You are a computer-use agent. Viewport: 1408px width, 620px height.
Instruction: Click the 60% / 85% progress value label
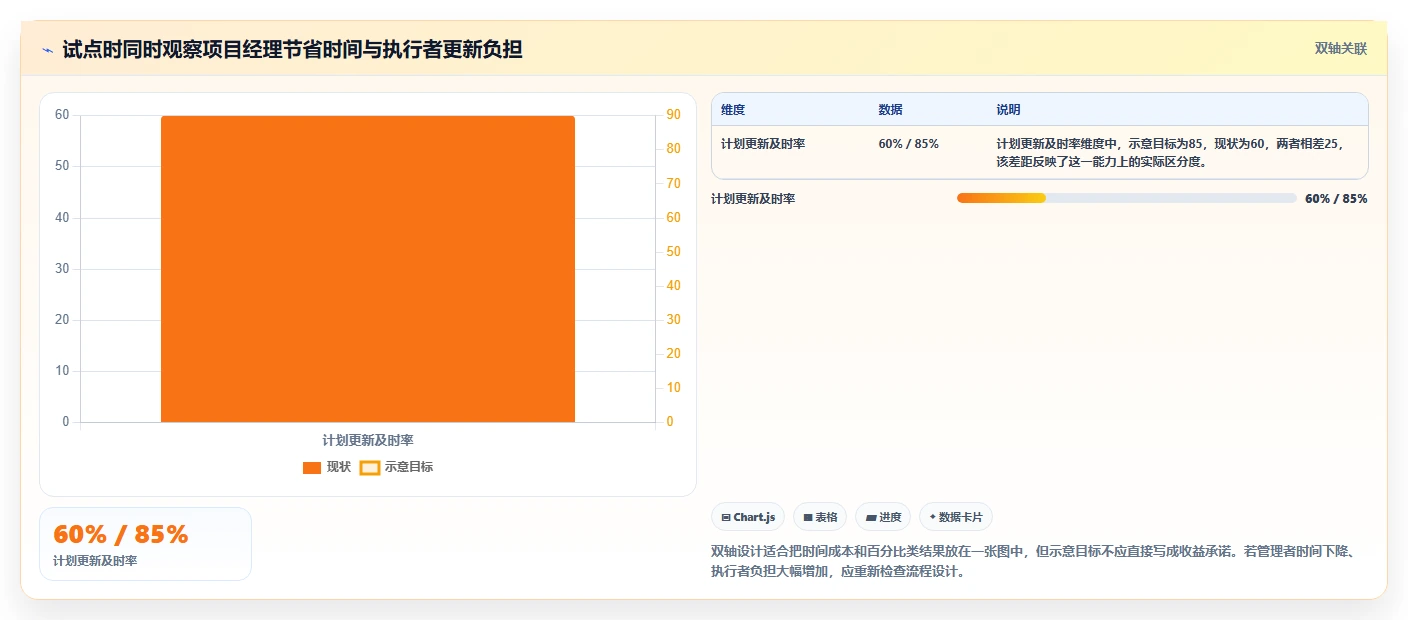point(1336,199)
